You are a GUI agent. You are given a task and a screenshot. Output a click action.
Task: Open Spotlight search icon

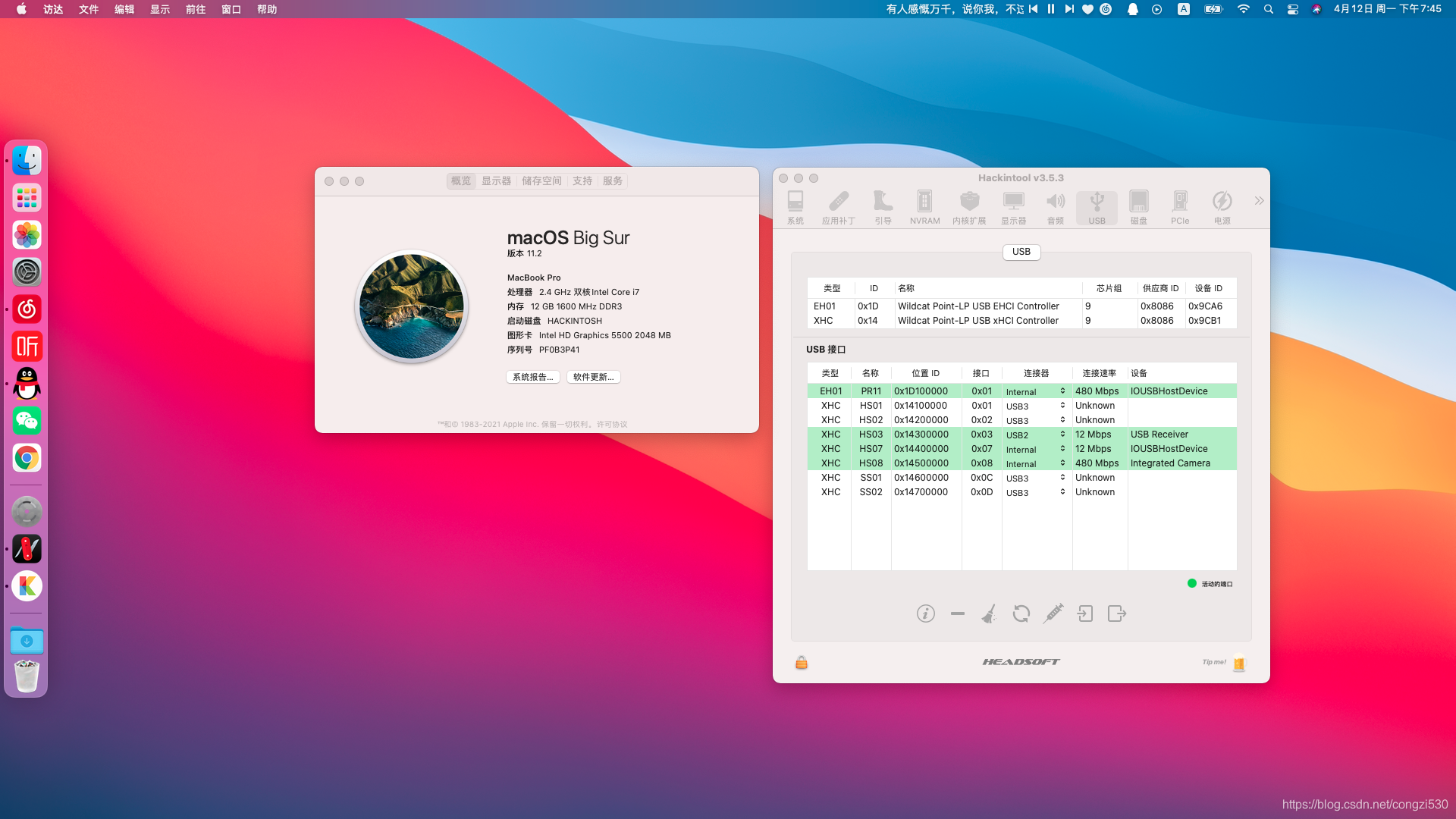pyautogui.click(x=1269, y=9)
